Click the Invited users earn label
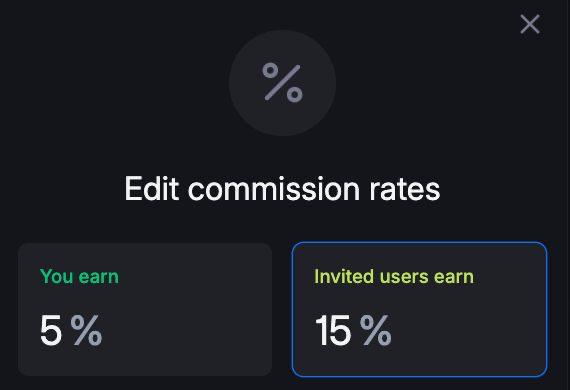This screenshot has height=390, width=570. pyautogui.click(x=394, y=277)
